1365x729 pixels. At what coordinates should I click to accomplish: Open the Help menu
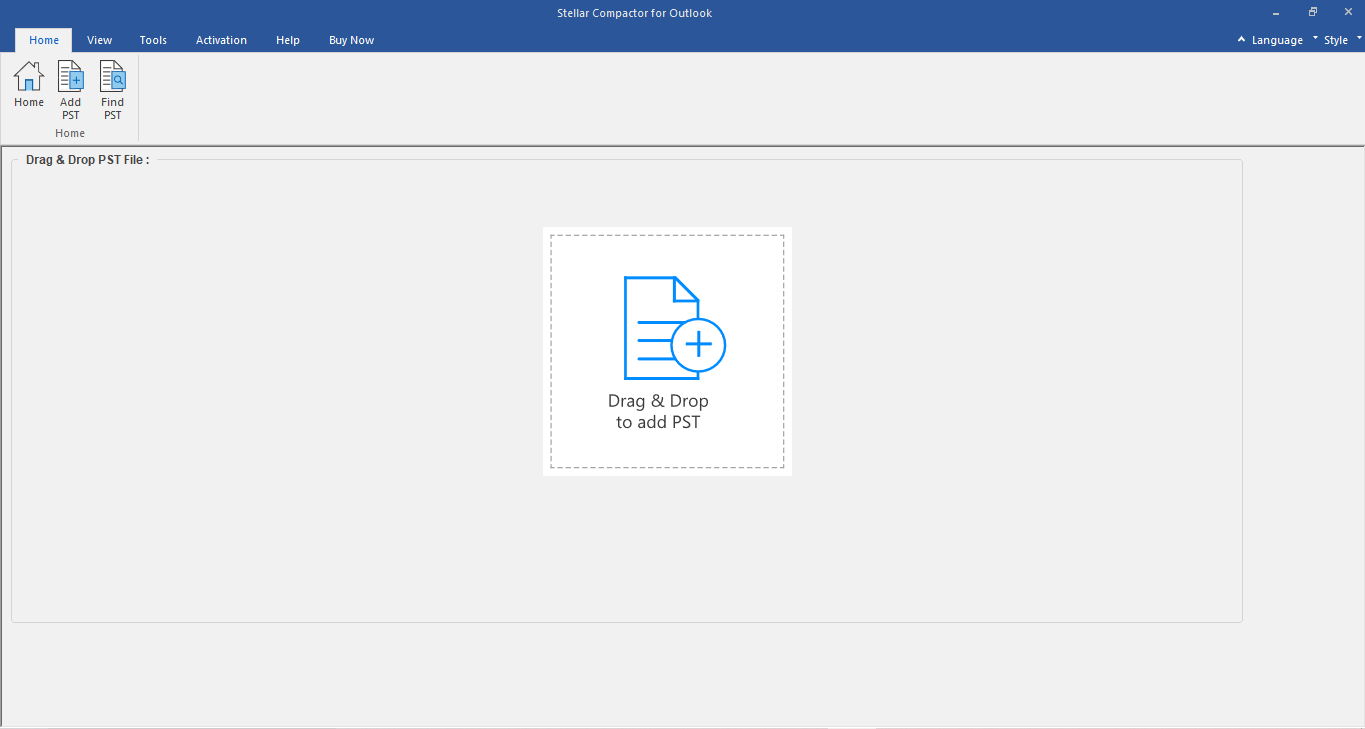coord(287,40)
